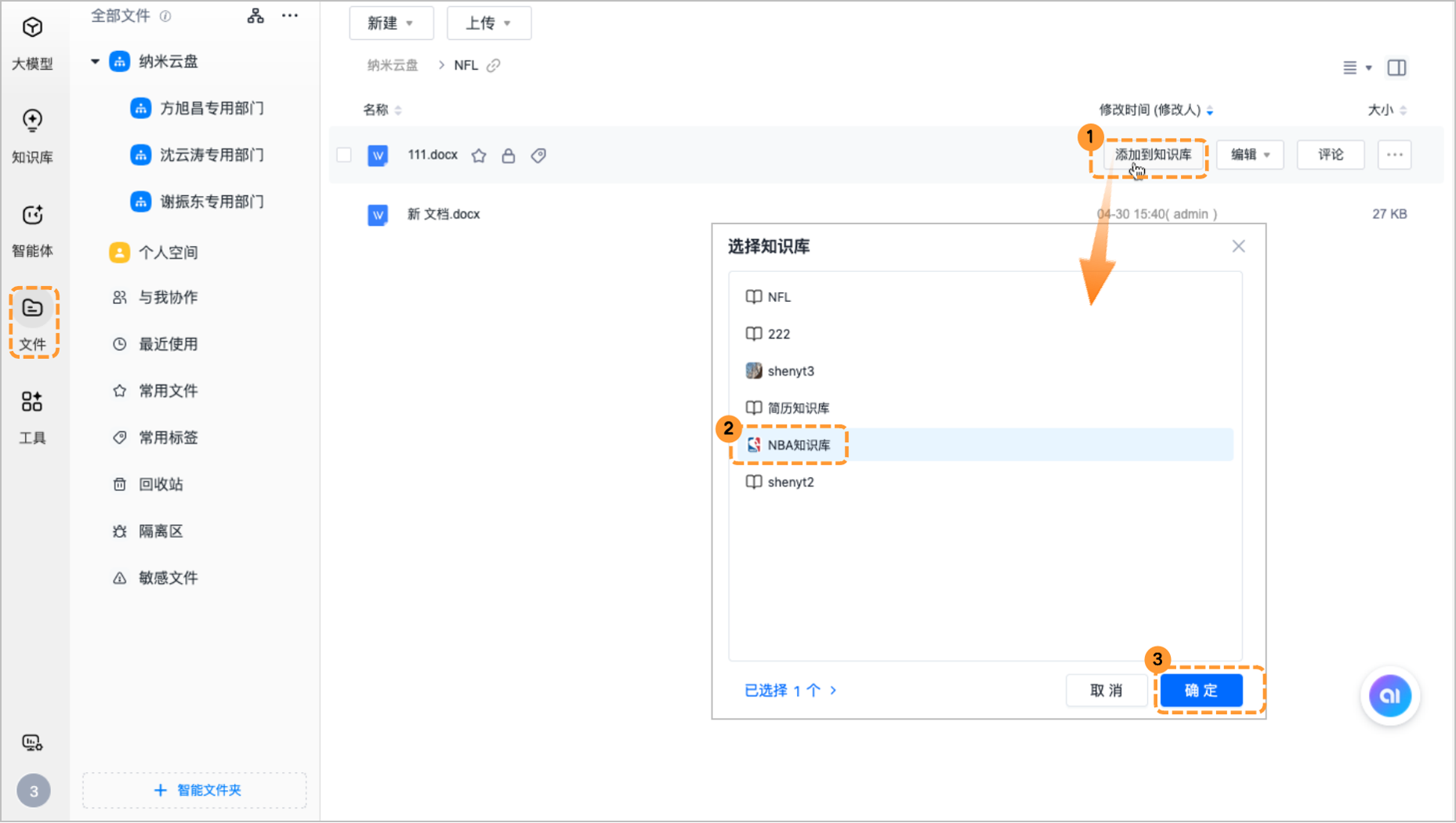
Task: Select 工具 in the left sidebar
Action: coord(32,417)
